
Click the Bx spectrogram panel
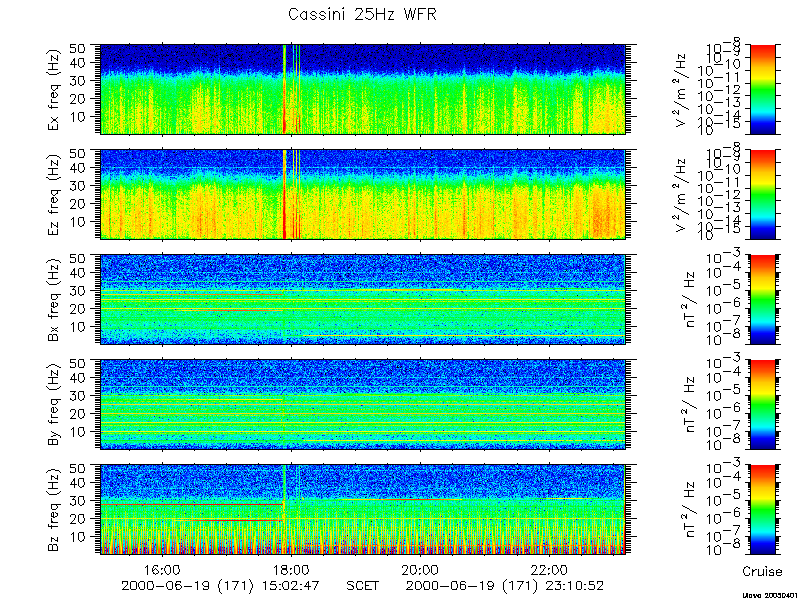coord(363,299)
